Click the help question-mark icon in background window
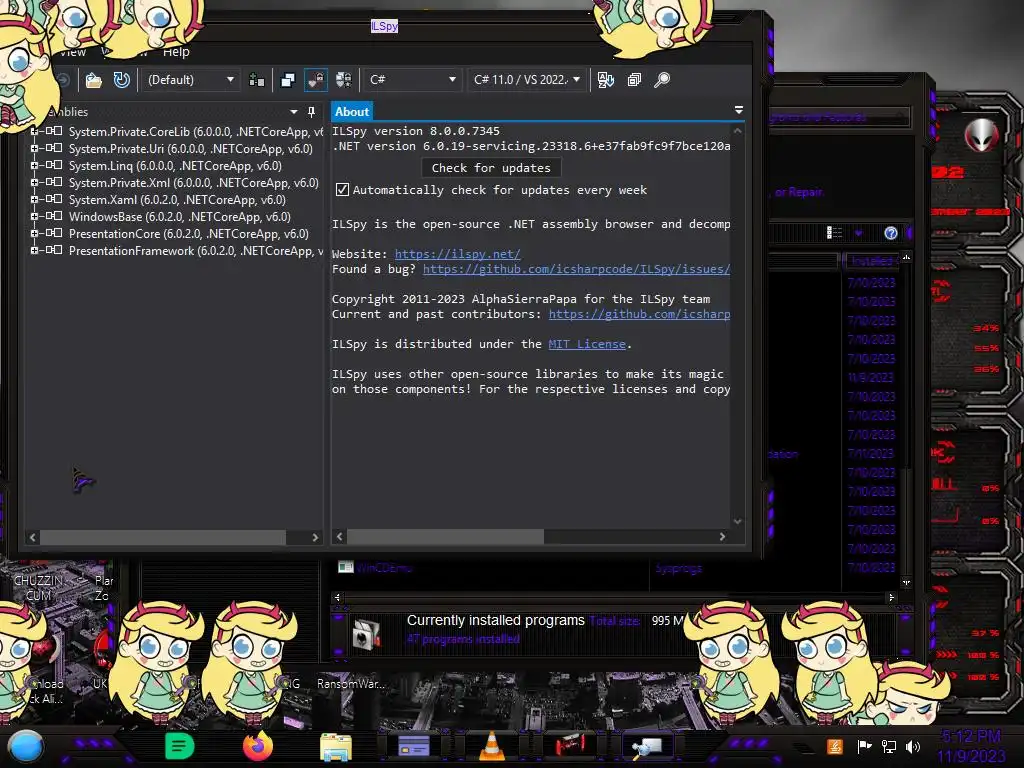 891,233
